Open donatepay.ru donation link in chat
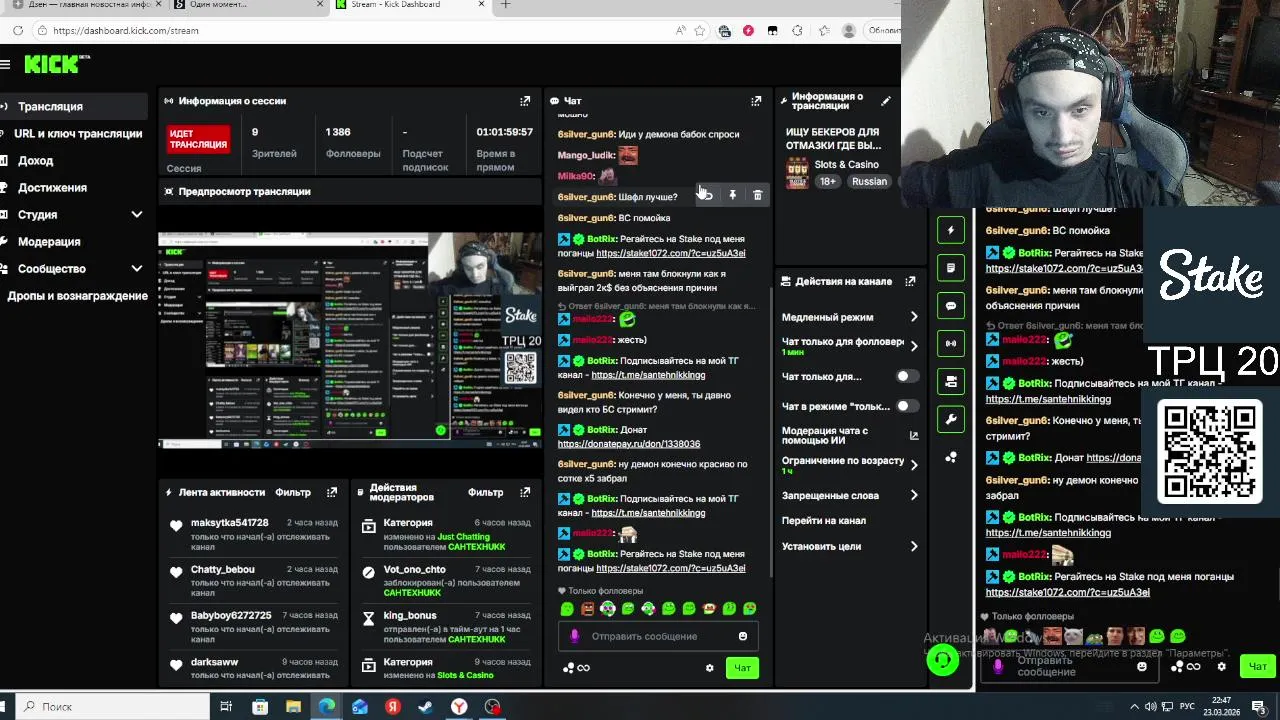 pos(629,444)
